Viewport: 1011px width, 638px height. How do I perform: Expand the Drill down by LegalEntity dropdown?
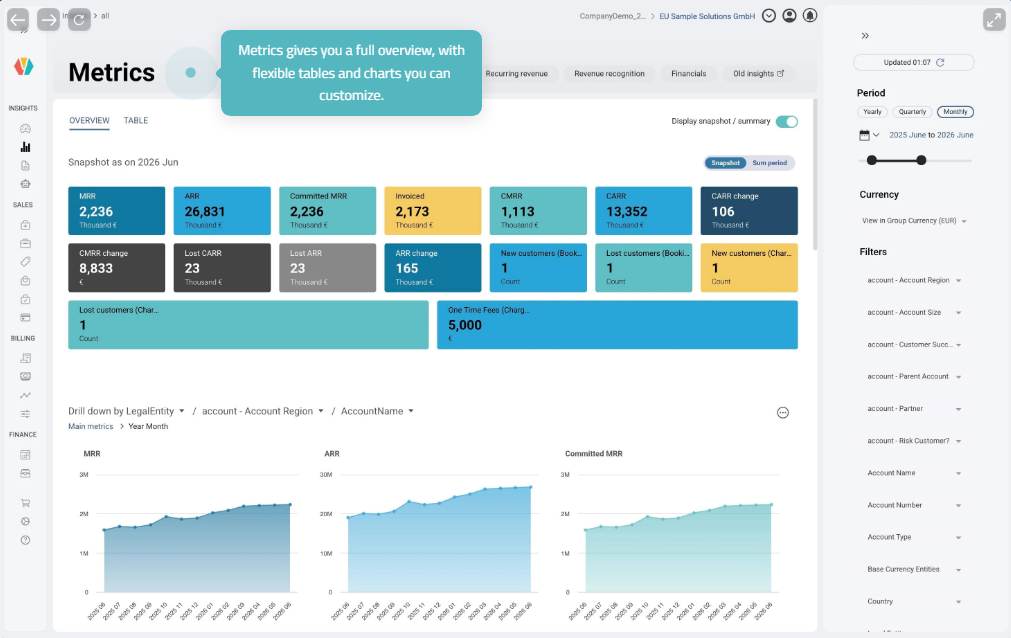[x=126, y=411]
